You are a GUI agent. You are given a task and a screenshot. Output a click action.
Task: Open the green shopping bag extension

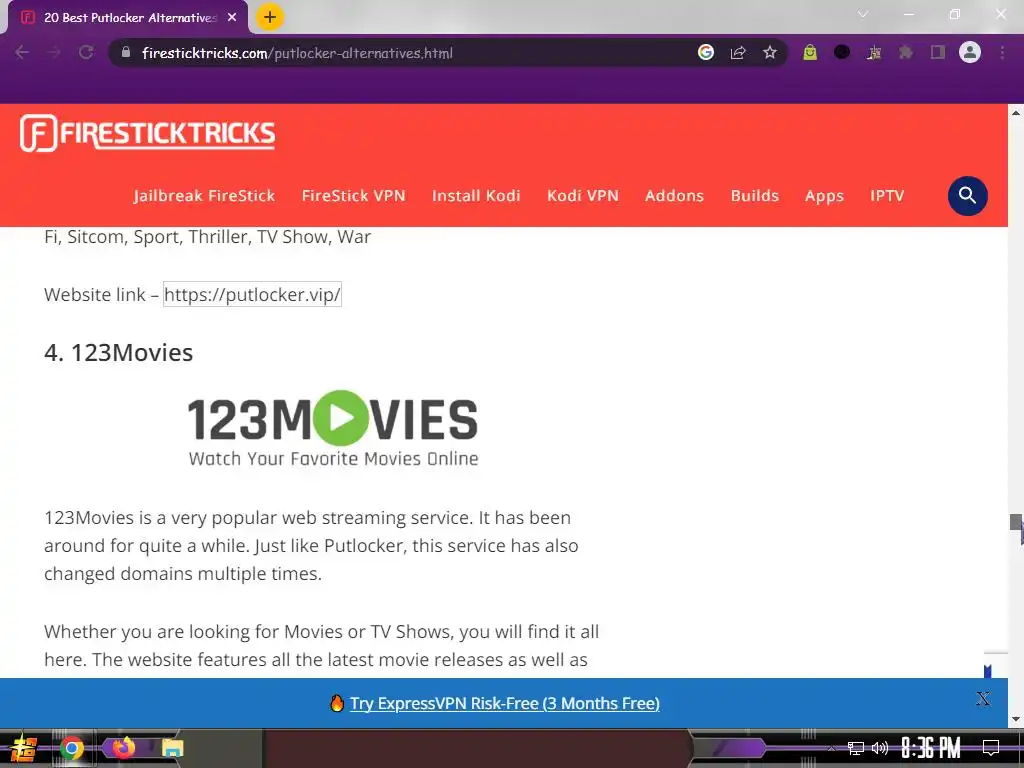click(x=810, y=52)
